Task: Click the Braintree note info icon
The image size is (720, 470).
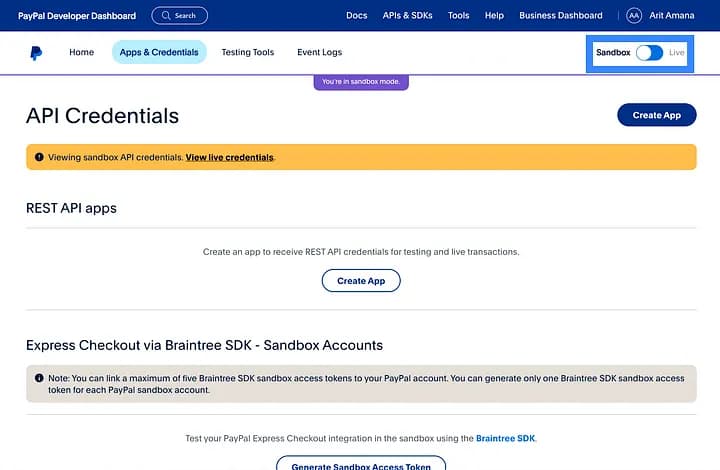Action: pyautogui.click(x=39, y=378)
